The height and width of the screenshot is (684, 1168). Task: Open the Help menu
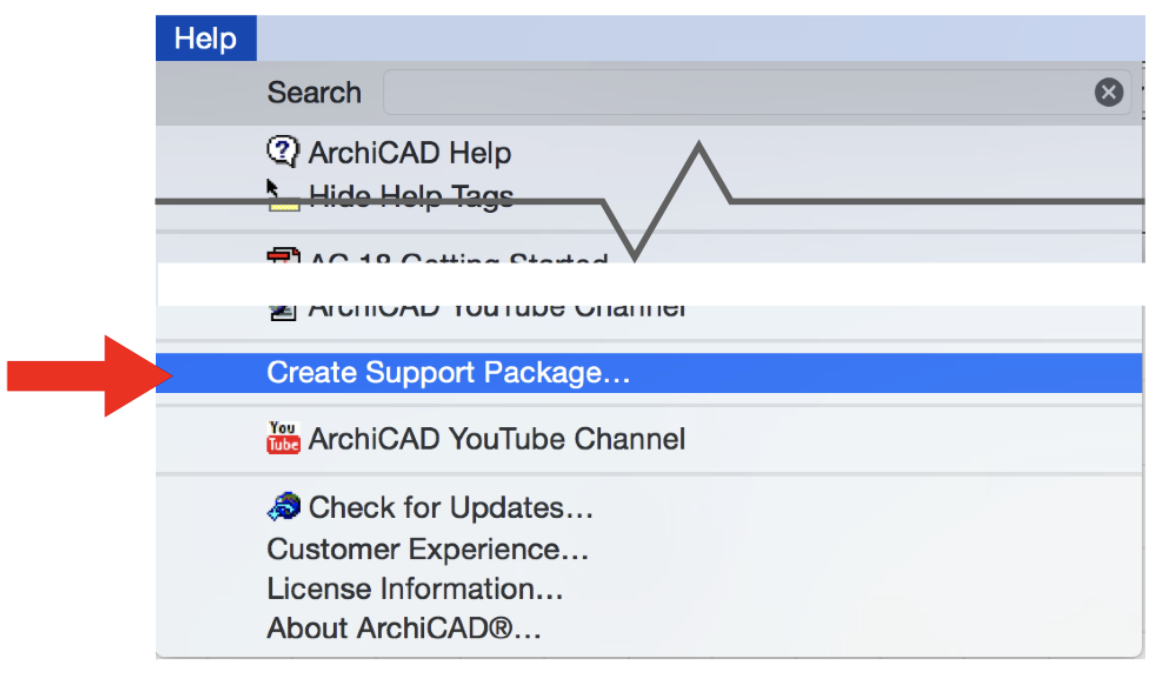click(x=206, y=37)
